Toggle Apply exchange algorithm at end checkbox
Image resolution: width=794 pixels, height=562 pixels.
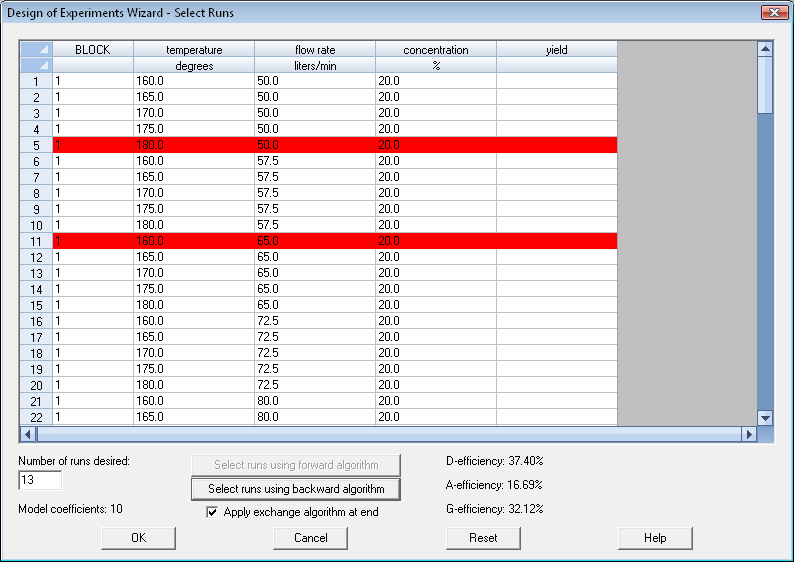[211, 512]
